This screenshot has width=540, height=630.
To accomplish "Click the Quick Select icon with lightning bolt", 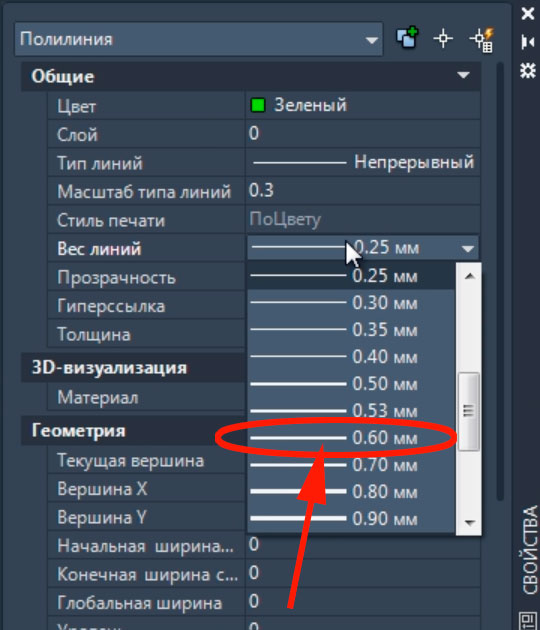I will coord(482,39).
